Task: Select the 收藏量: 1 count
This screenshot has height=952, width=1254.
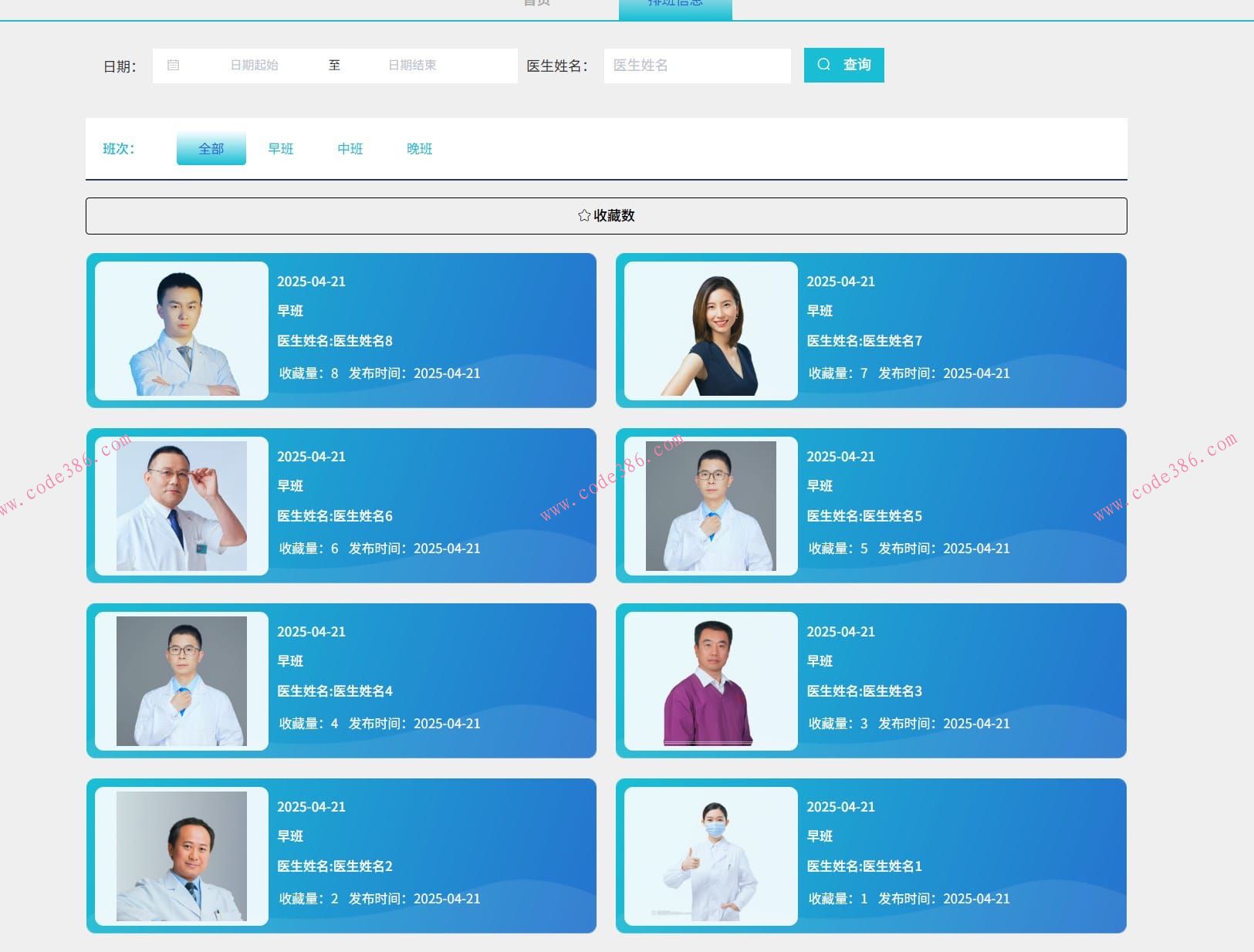Action: [838, 899]
